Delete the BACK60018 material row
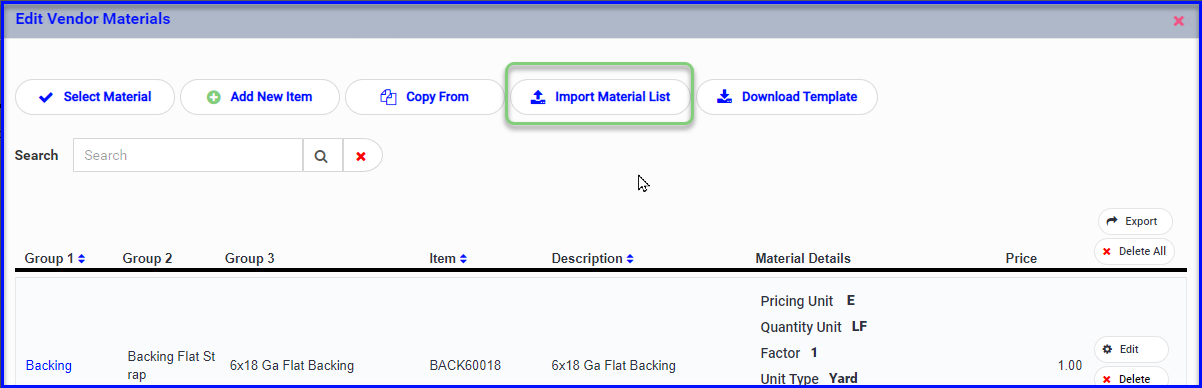The height and width of the screenshot is (388, 1202). click(1131, 378)
